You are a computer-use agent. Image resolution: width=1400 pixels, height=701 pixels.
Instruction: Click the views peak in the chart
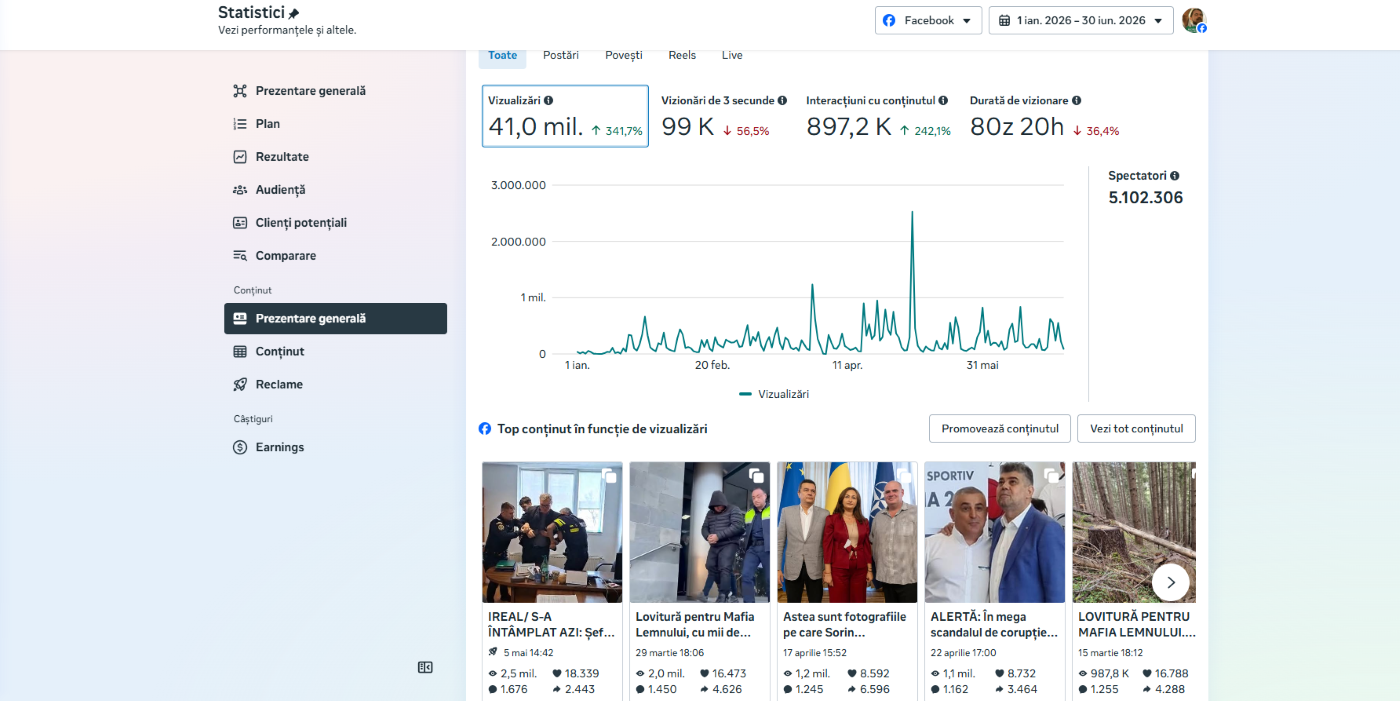click(x=912, y=212)
